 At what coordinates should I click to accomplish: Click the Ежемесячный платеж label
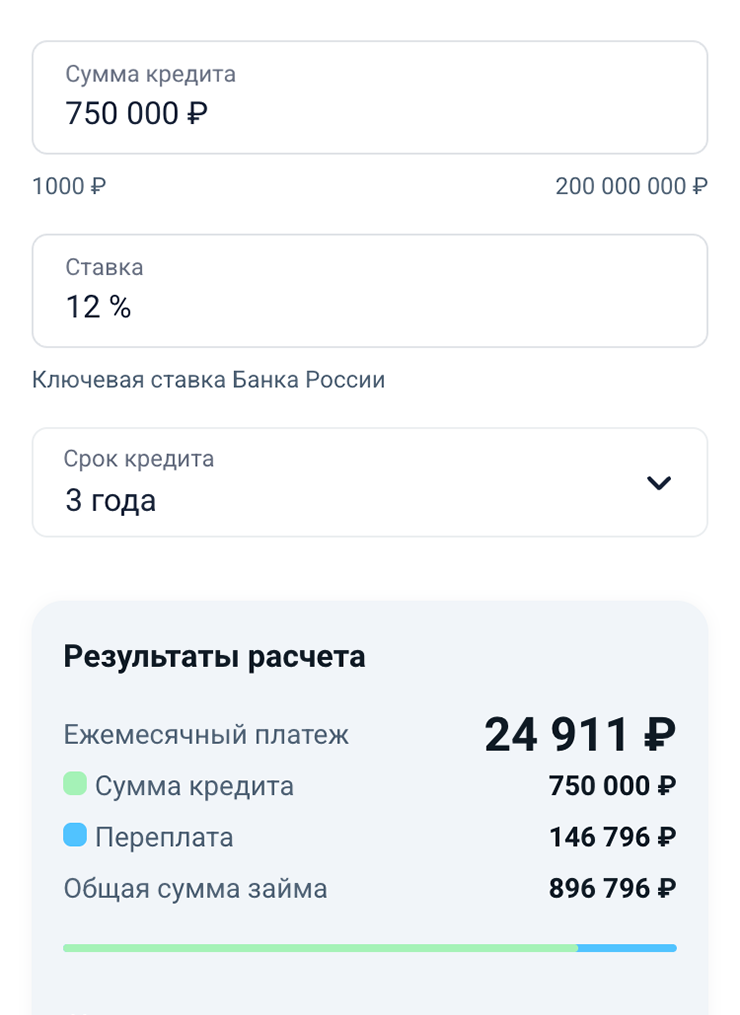coord(206,736)
